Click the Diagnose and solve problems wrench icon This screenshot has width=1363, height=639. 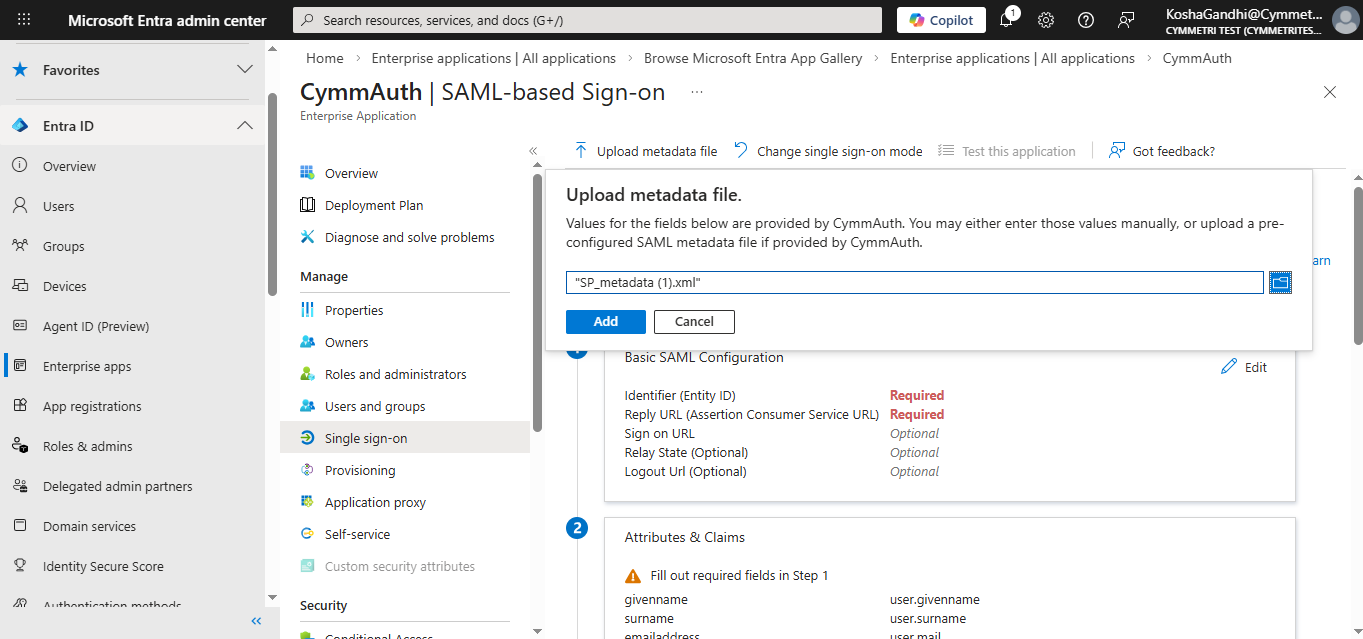307,237
